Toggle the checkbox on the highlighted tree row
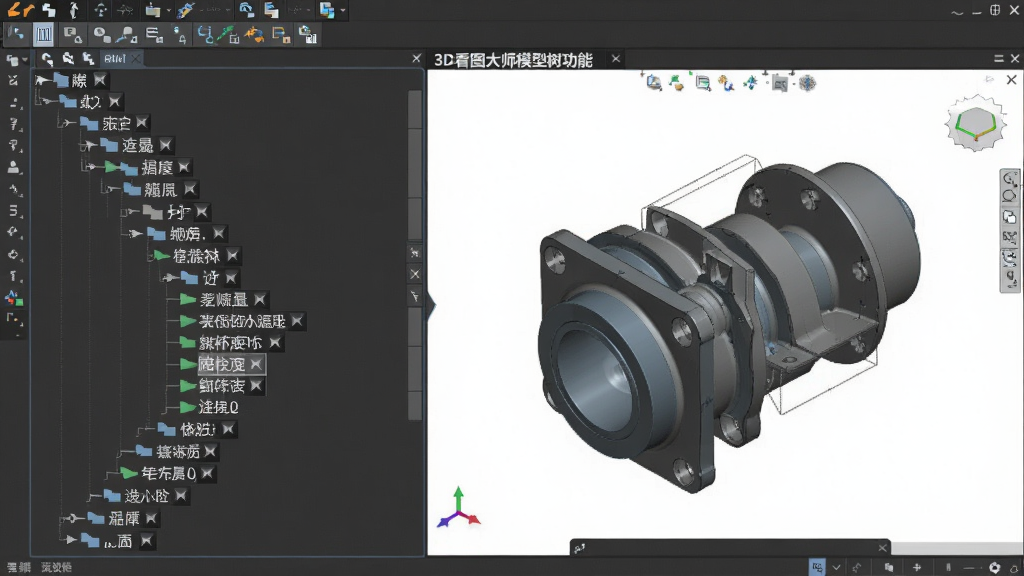 [255, 364]
